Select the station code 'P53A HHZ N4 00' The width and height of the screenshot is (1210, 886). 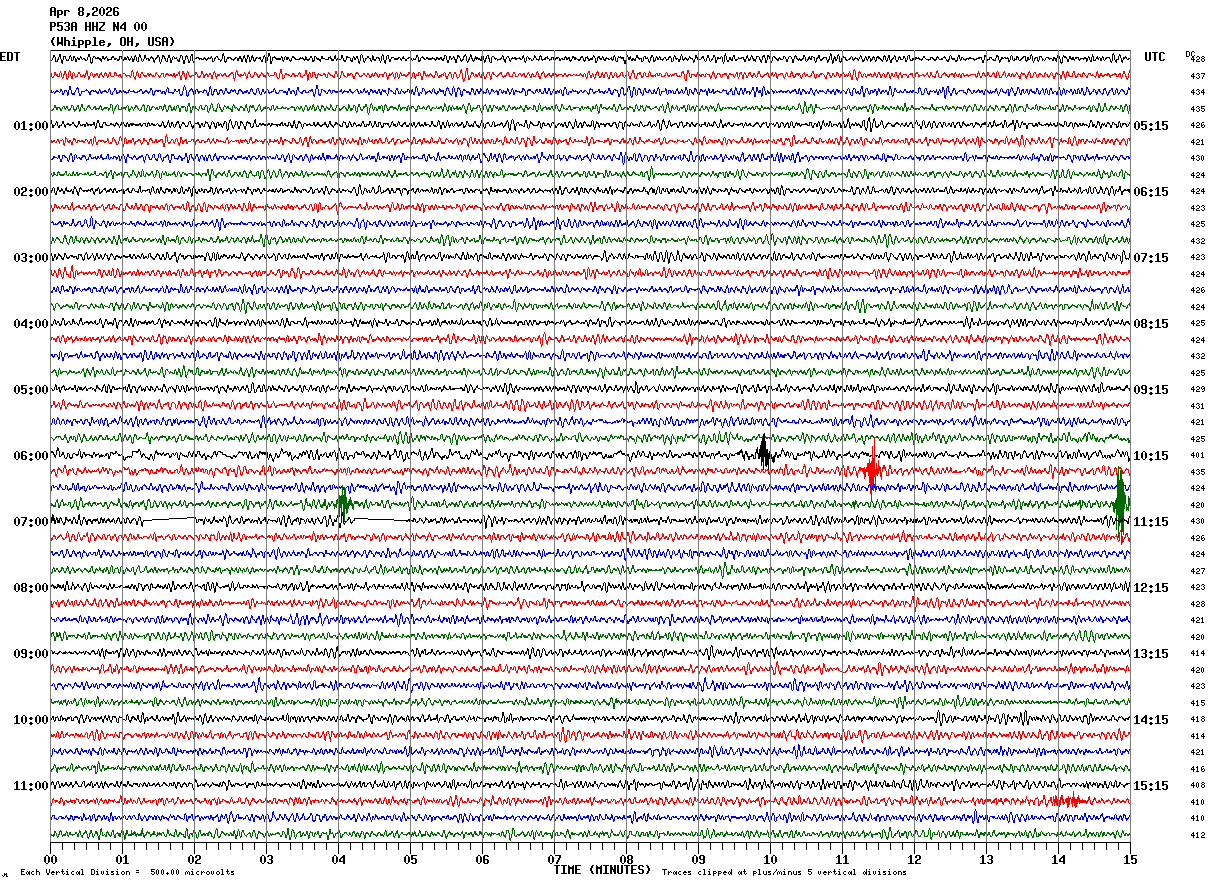(x=98, y=27)
